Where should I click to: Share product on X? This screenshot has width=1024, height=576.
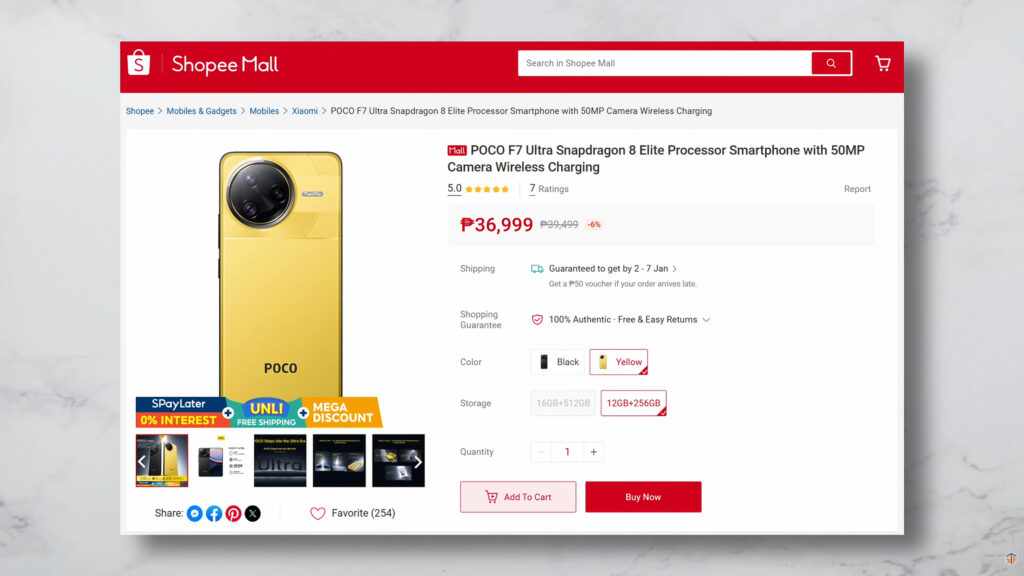coord(252,513)
